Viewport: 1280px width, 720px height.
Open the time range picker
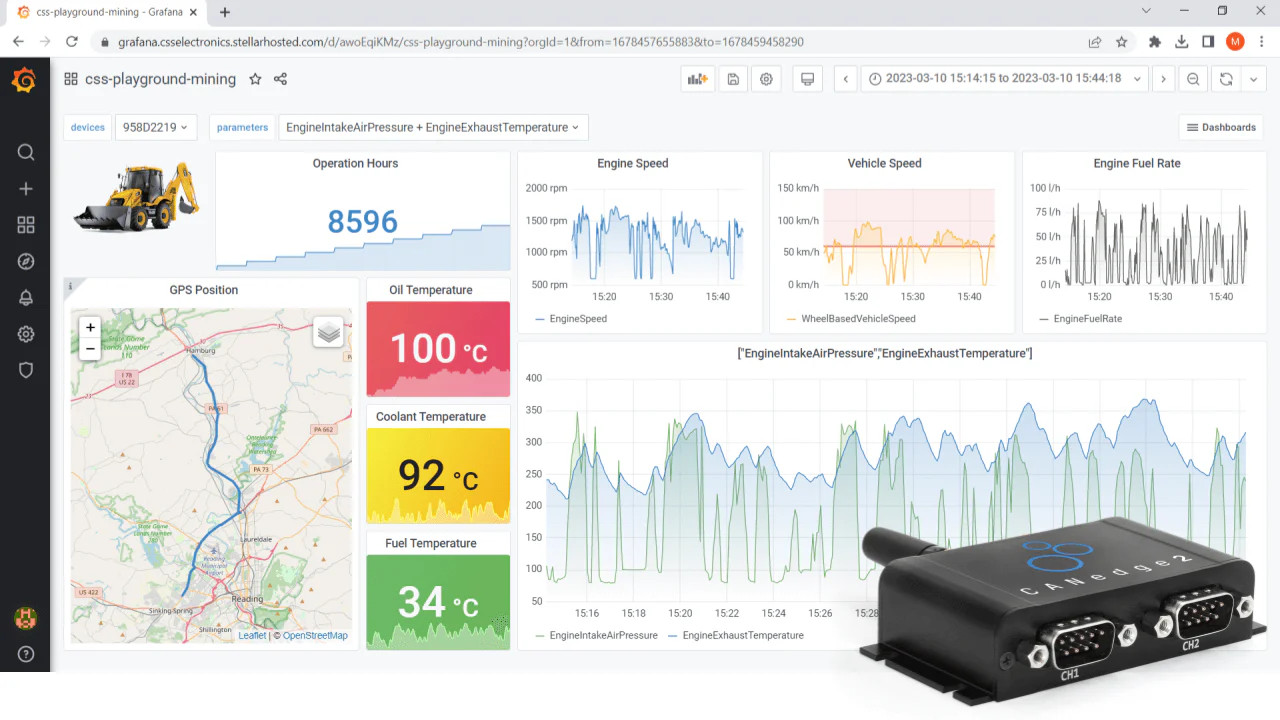(x=1004, y=79)
